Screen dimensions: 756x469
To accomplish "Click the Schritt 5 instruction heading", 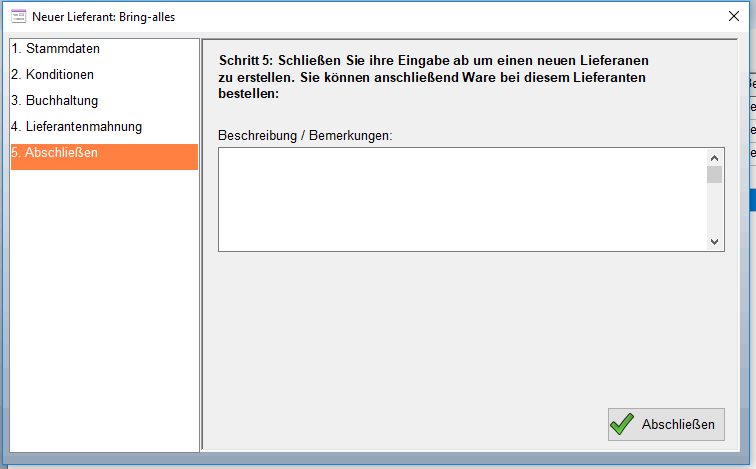I will tap(433, 77).
